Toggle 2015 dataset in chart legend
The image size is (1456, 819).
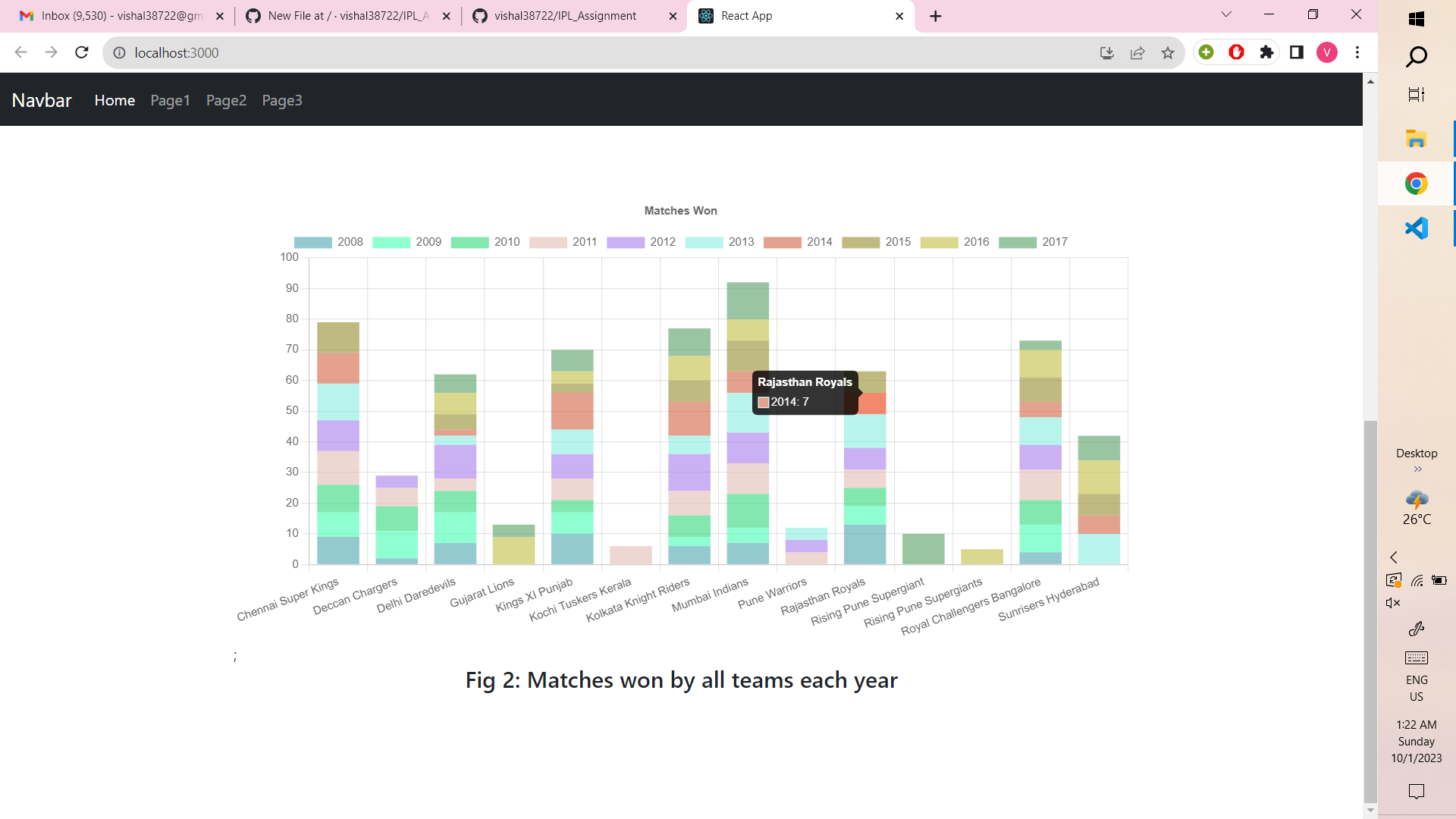click(877, 242)
